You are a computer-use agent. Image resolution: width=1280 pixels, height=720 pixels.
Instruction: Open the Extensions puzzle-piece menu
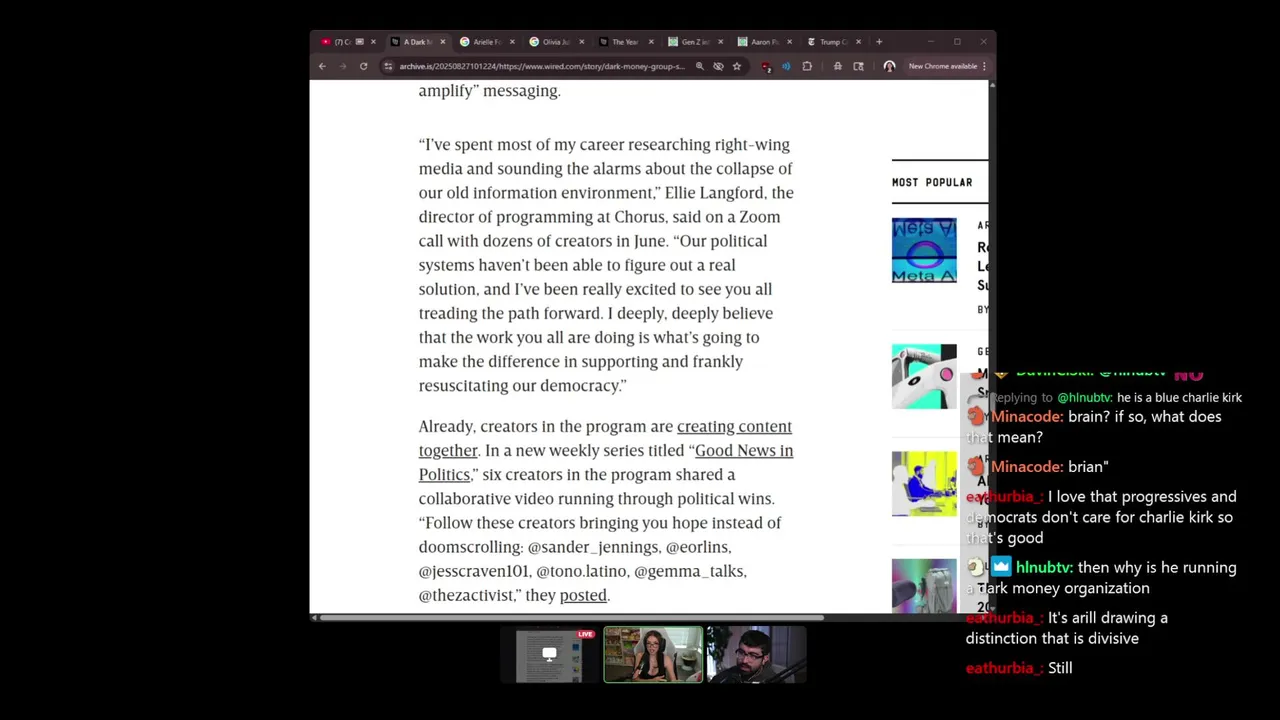807,66
